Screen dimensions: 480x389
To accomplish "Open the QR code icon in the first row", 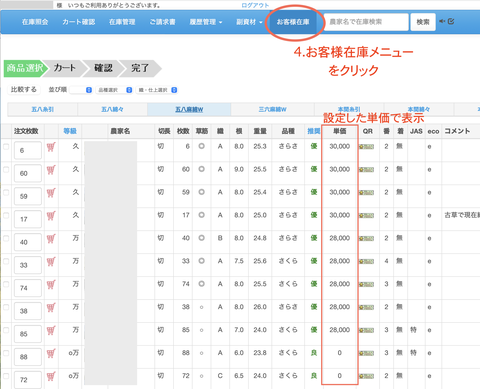I will pyautogui.click(x=366, y=147).
